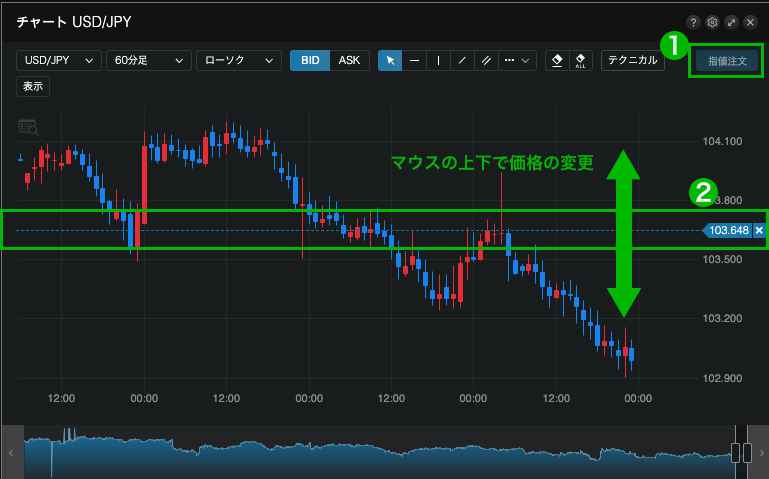Select the vertical line drawing tool
Viewport: 769px width, 479px height.
point(438,61)
